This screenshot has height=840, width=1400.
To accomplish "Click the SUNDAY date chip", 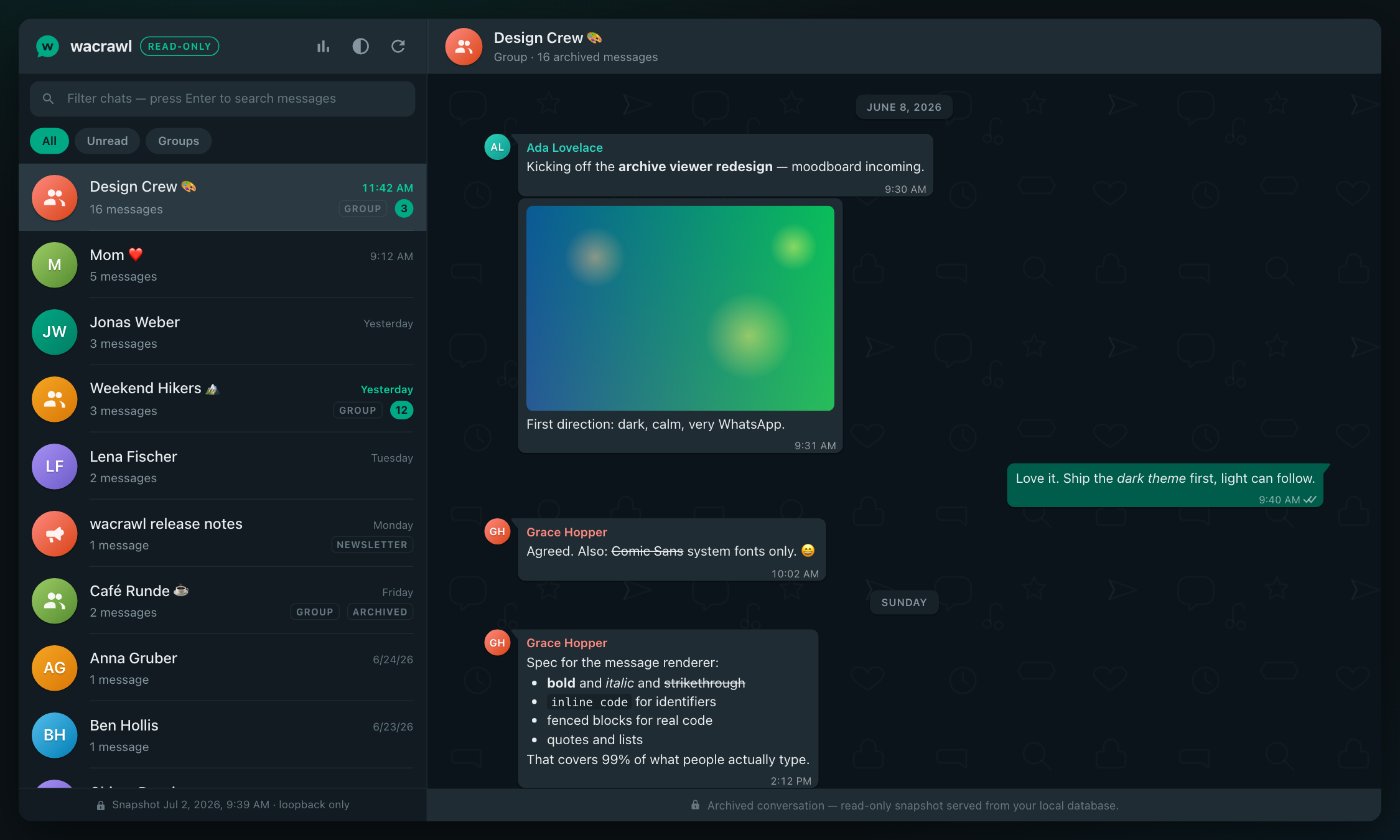I will 904,602.
